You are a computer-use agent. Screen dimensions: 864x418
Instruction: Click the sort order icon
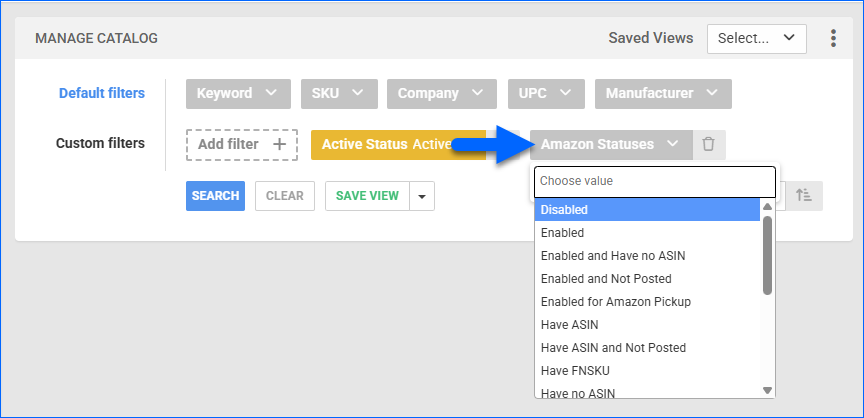pyautogui.click(x=803, y=196)
